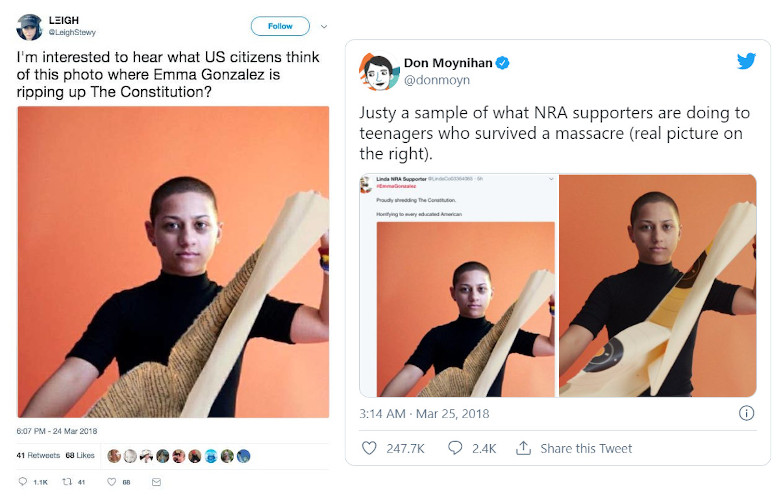Click the envelope message icon on Leigh's tweet
The height and width of the screenshot is (500, 781).
[x=156, y=482]
